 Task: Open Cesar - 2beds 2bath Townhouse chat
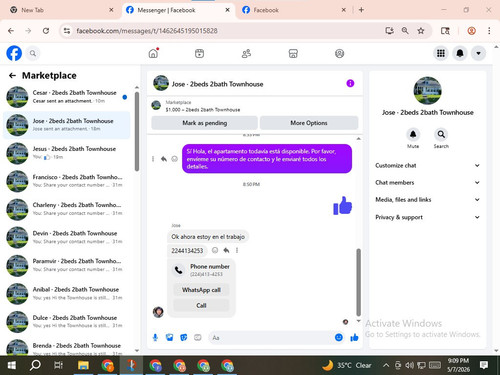[66, 97]
